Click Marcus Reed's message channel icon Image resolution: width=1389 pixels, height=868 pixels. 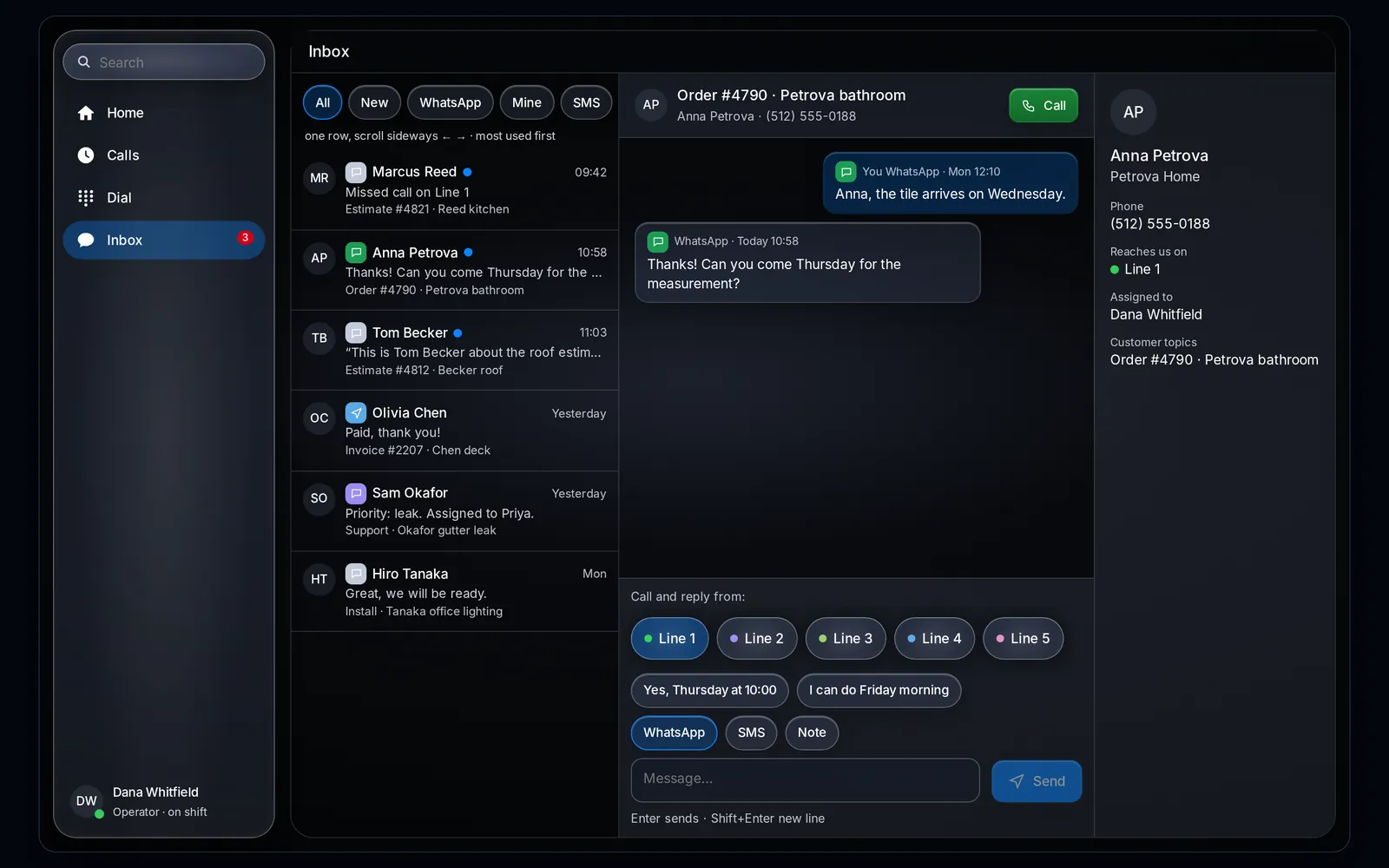point(356,172)
